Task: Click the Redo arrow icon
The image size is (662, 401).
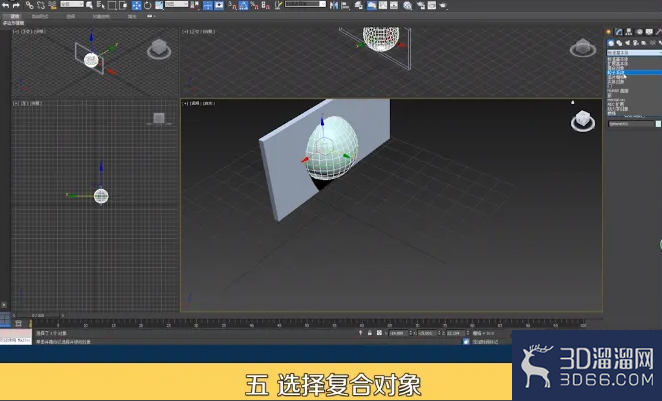Action: click(16, 5)
